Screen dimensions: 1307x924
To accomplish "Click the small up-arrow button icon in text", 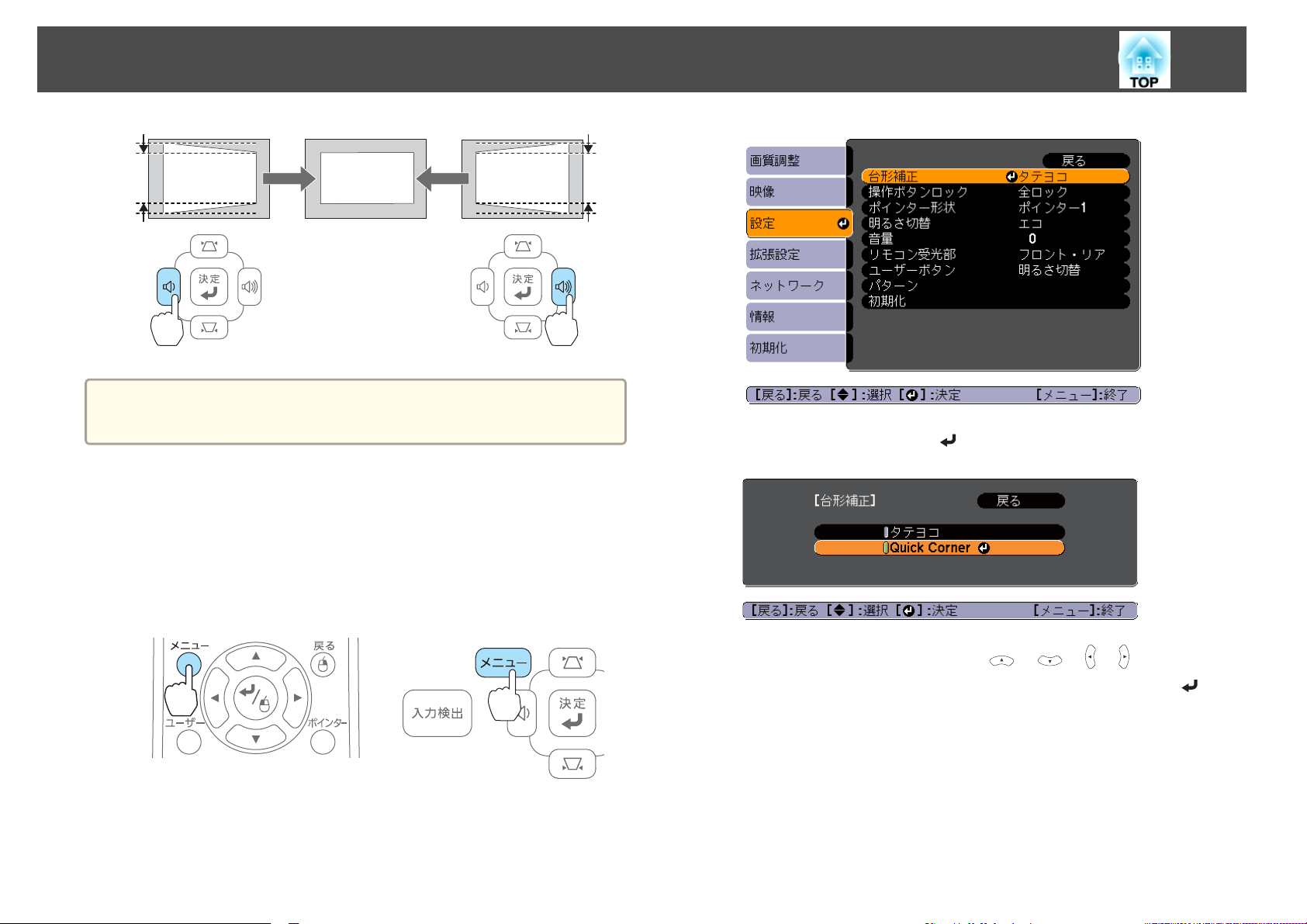I will 1002,660.
